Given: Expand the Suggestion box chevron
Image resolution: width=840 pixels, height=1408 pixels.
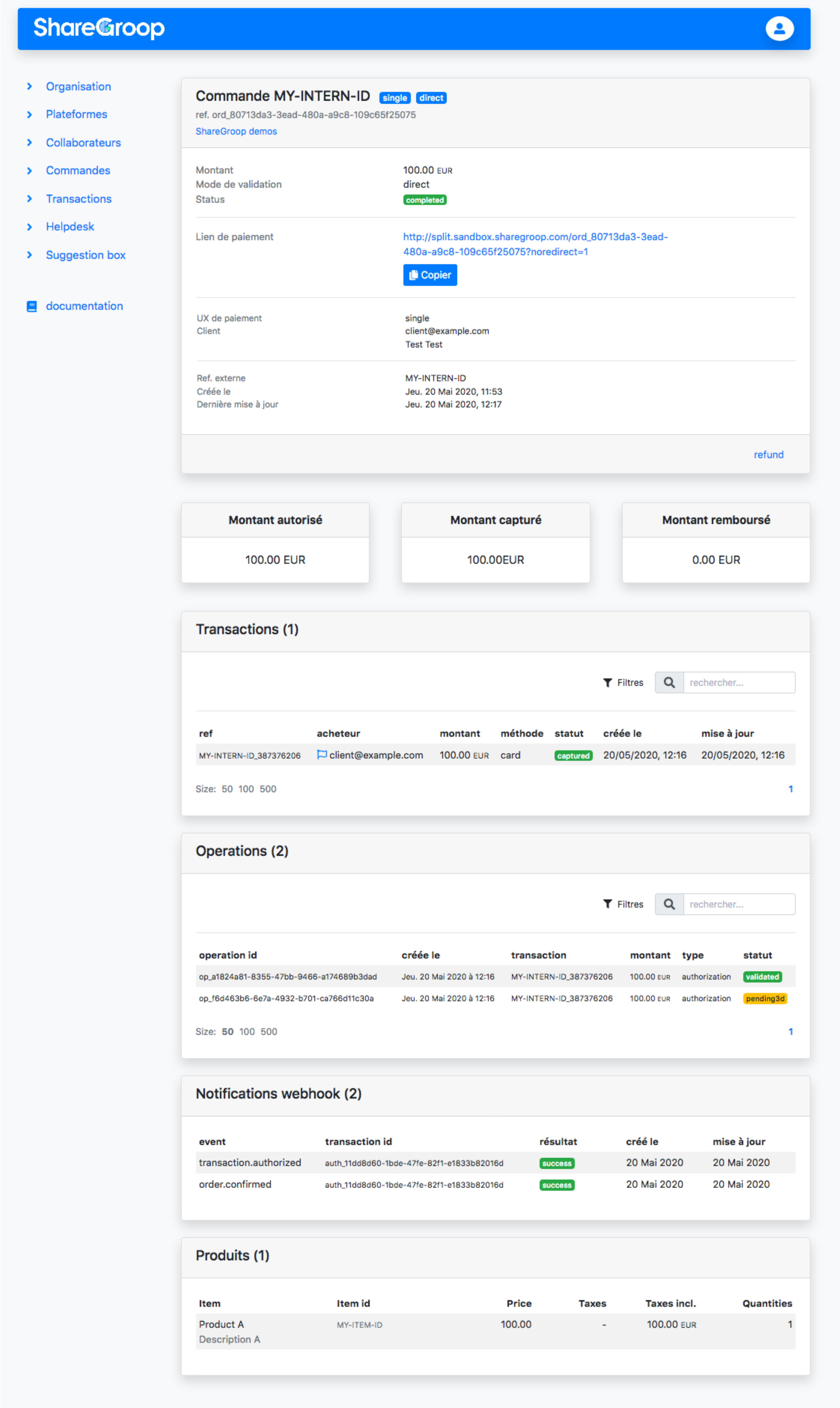Looking at the screenshot, I should tap(29, 255).
